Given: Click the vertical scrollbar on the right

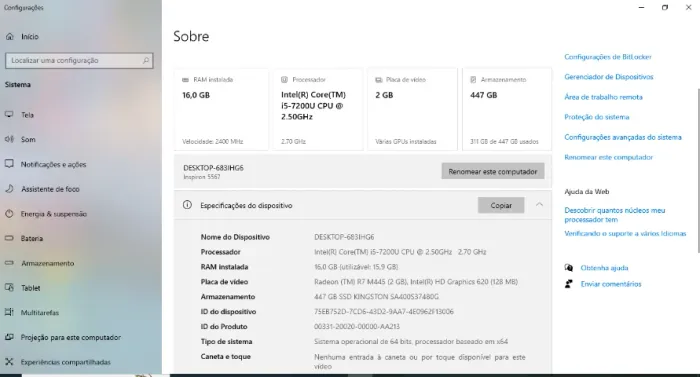Looking at the screenshot, I should coord(698,170).
